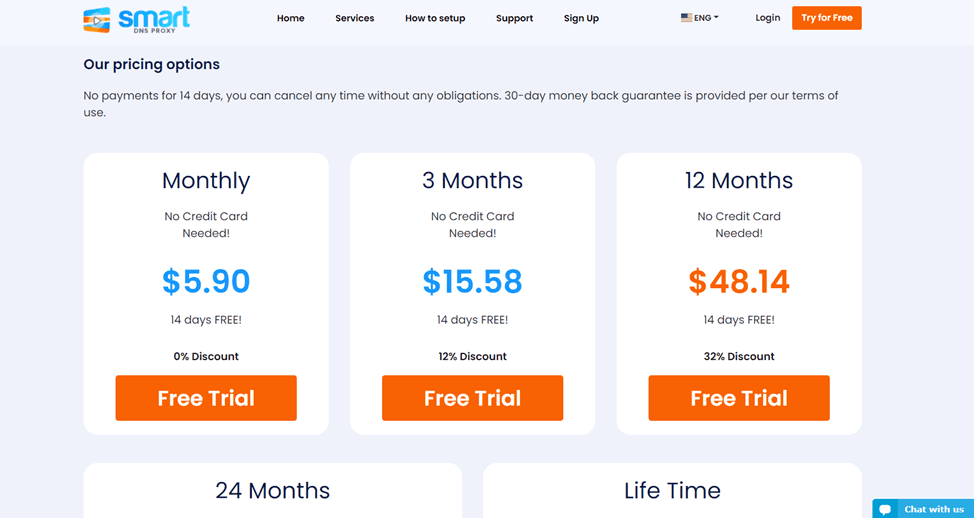Click the US flag language icon

[686, 18]
